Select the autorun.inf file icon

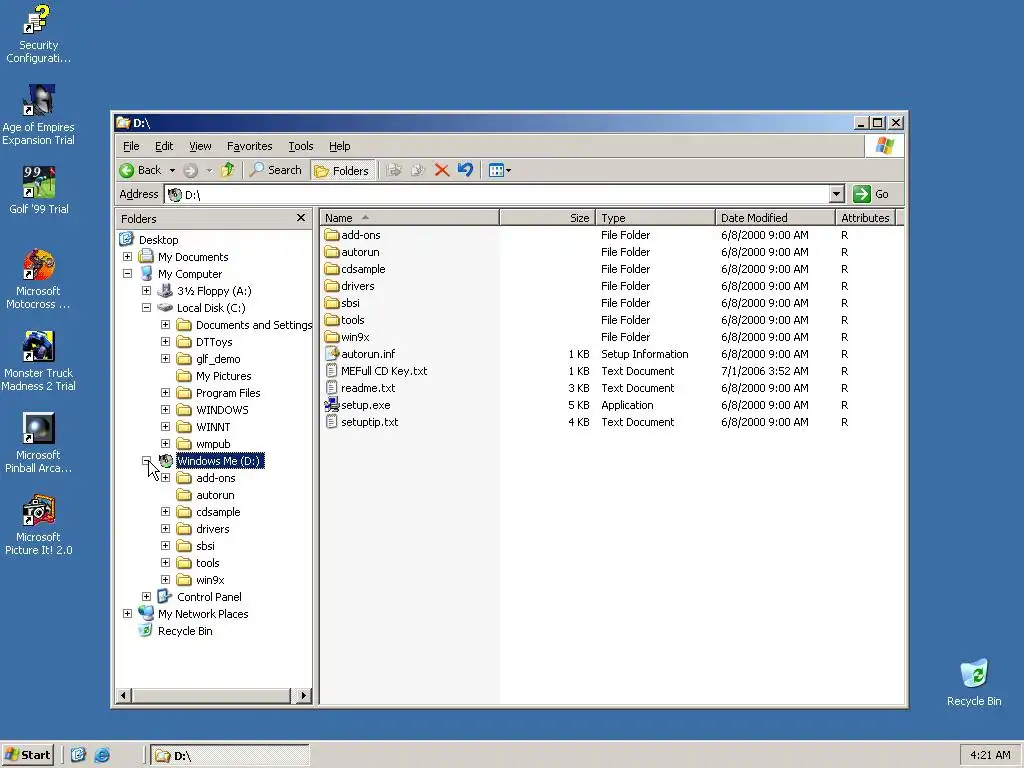pyautogui.click(x=332, y=354)
